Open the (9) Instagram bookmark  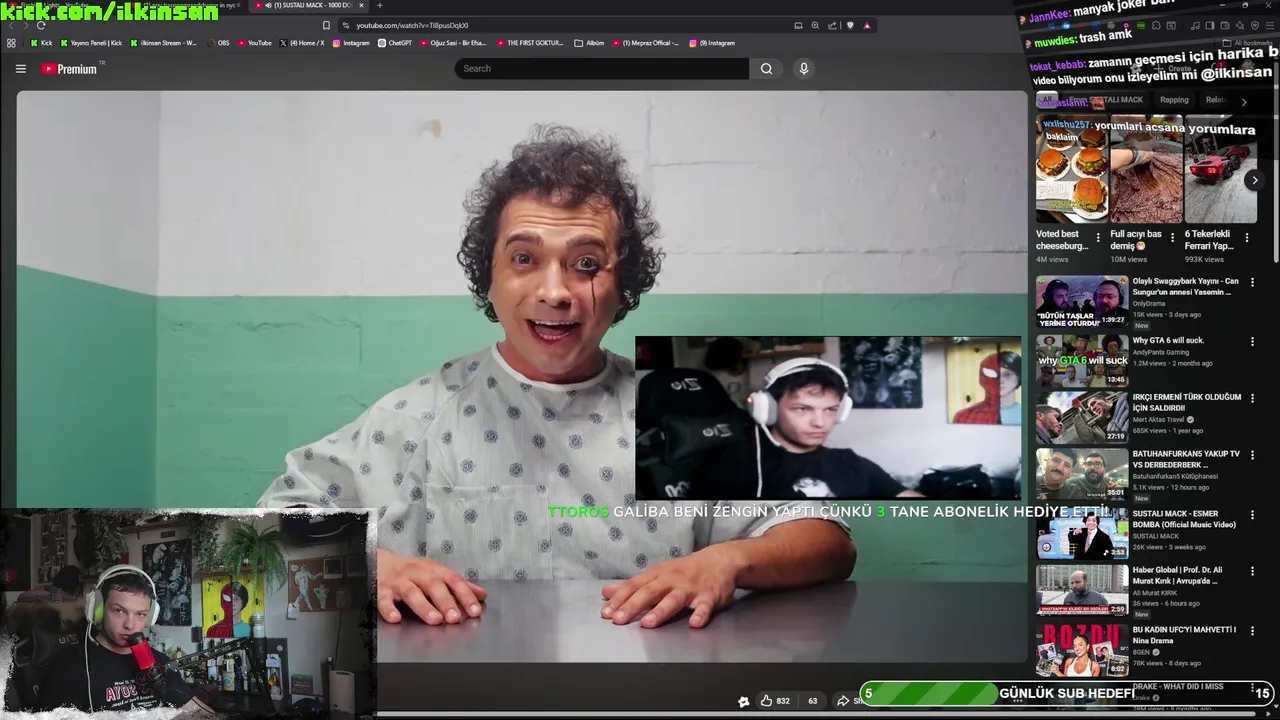712,43
